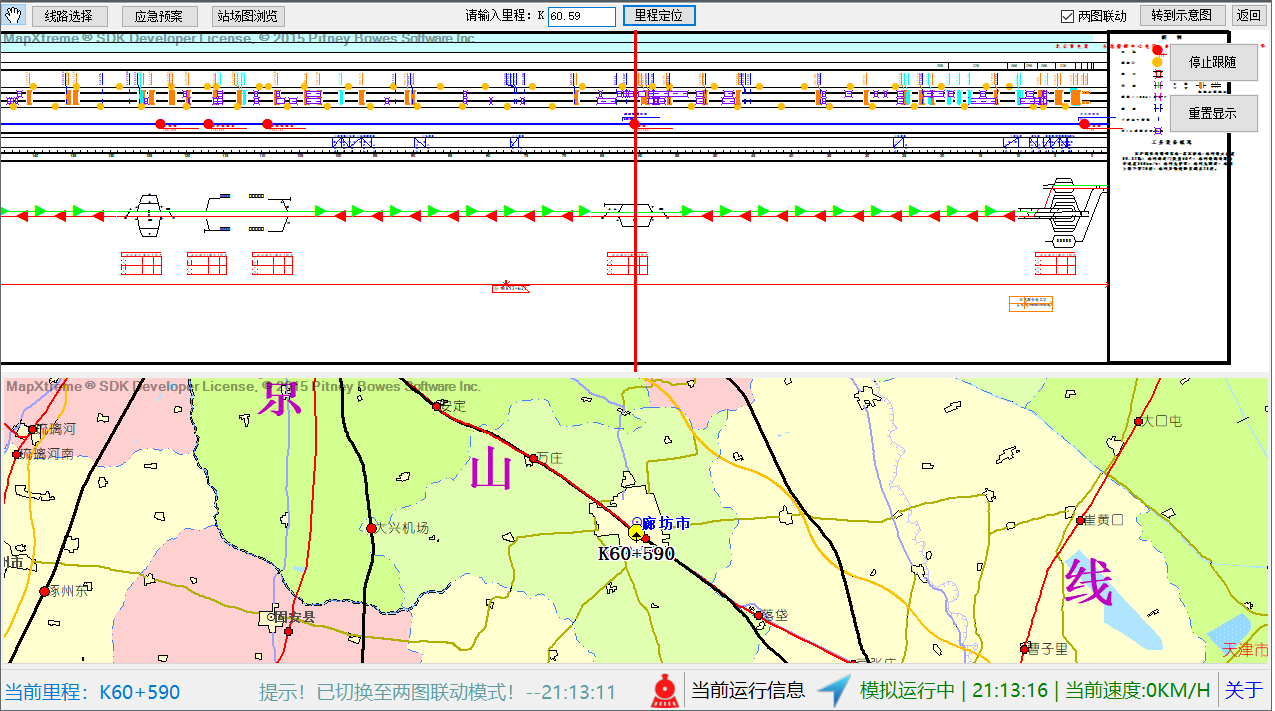Click the red train icon in status bar

pyautogui.click(x=663, y=691)
